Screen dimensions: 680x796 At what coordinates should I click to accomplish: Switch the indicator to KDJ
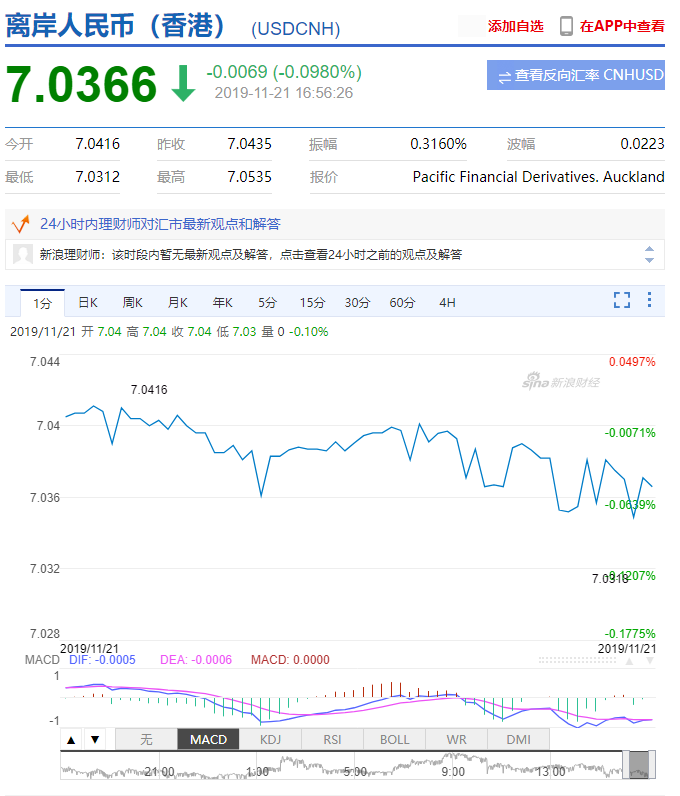pos(270,740)
